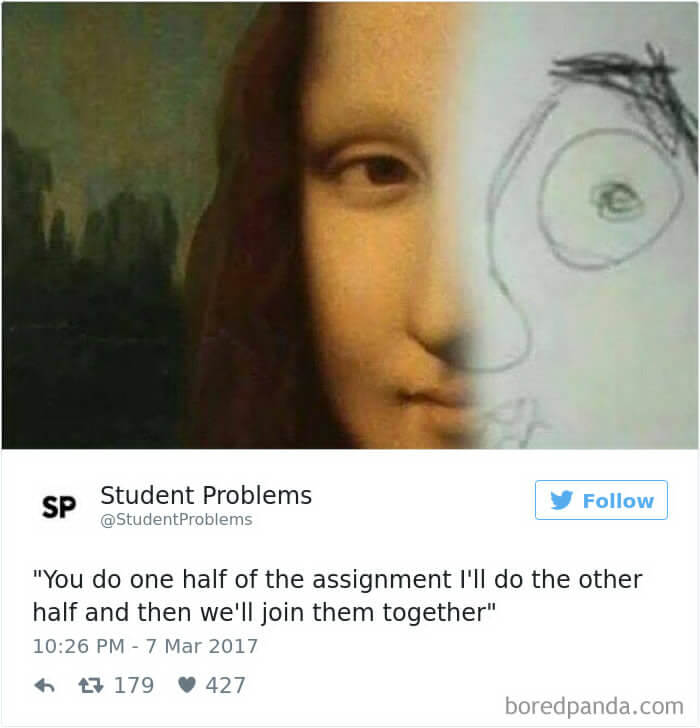Click the pencil-scribbled eye drawing
Screen dimensions: 700x728
tap(618, 201)
